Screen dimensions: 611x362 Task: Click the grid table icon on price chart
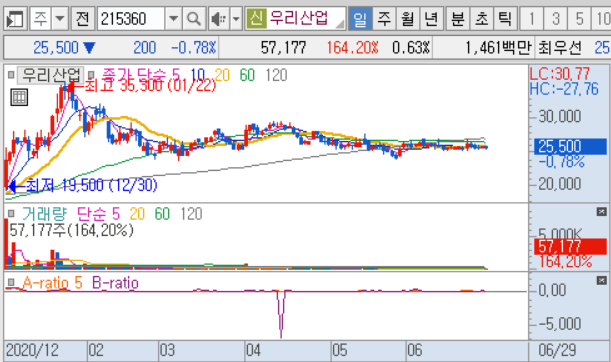(x=19, y=97)
